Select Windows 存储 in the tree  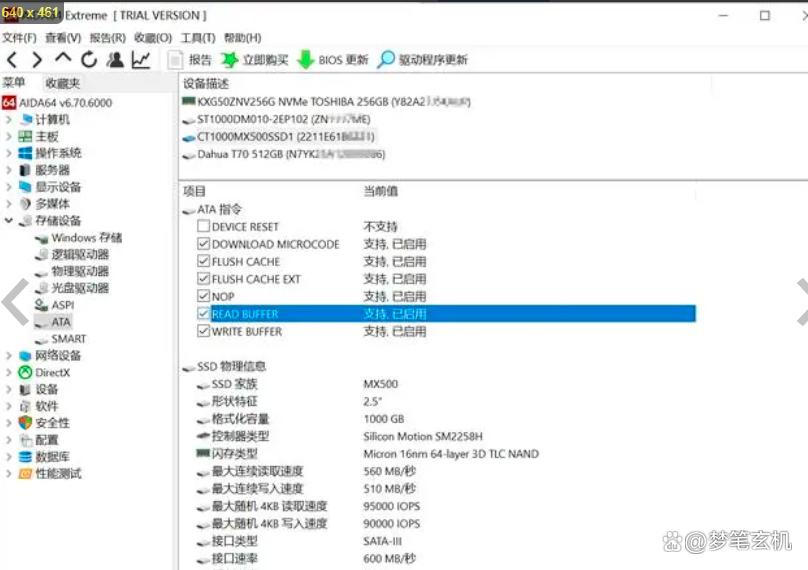tap(79, 238)
